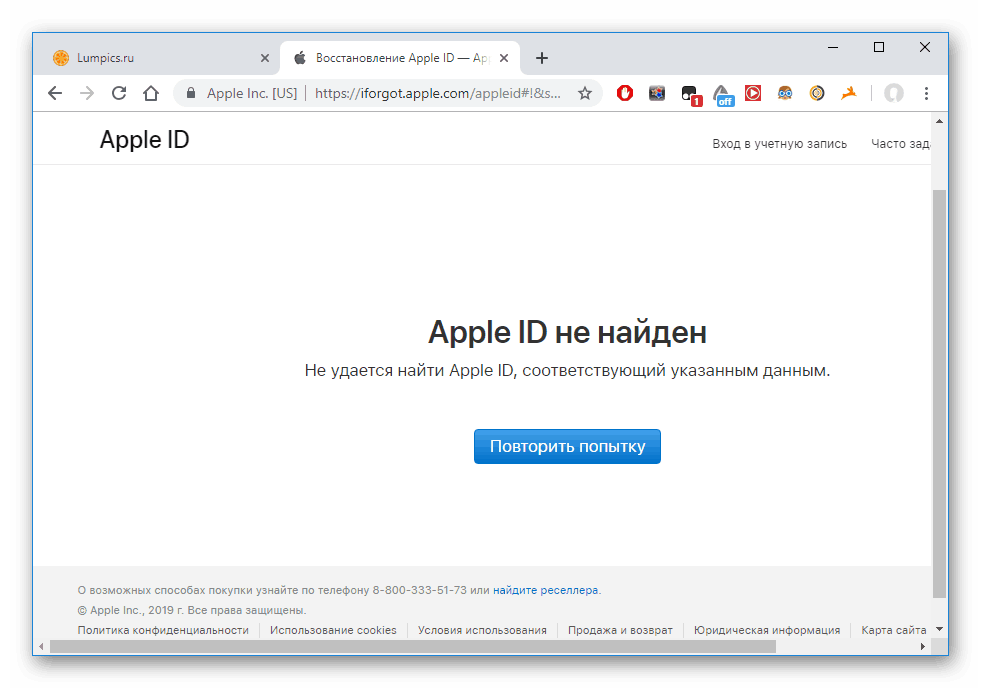Open the orange circular extension icon
Screen dimensions: 981x688
[816, 93]
